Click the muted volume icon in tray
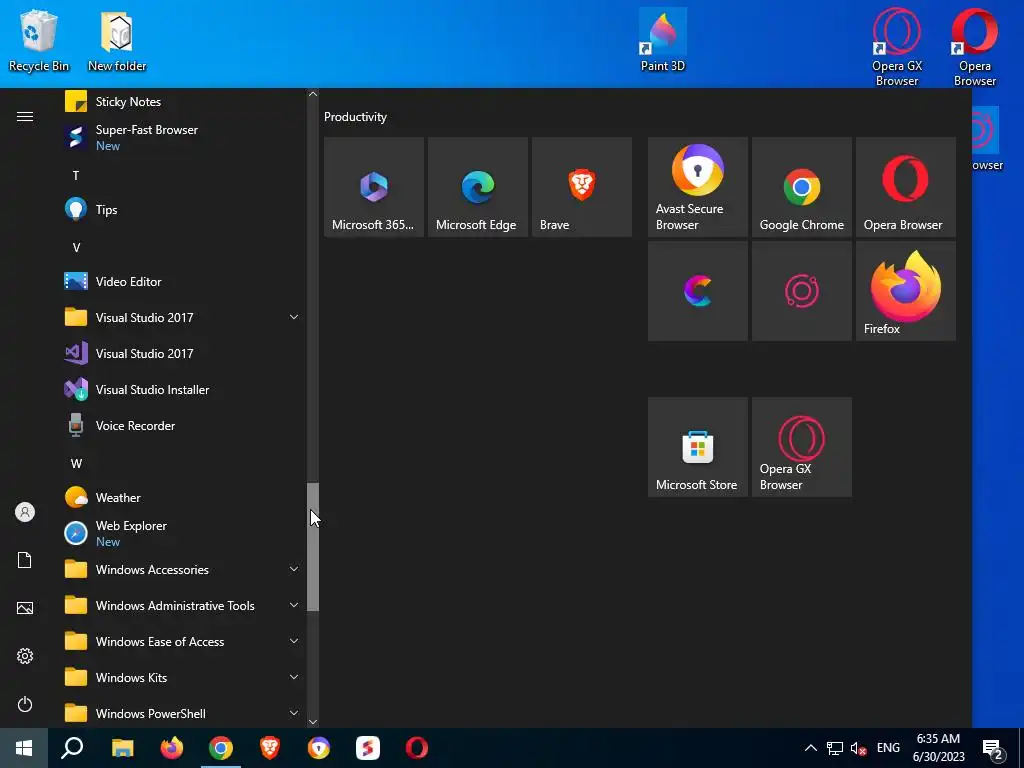1024x768 pixels. (x=859, y=748)
